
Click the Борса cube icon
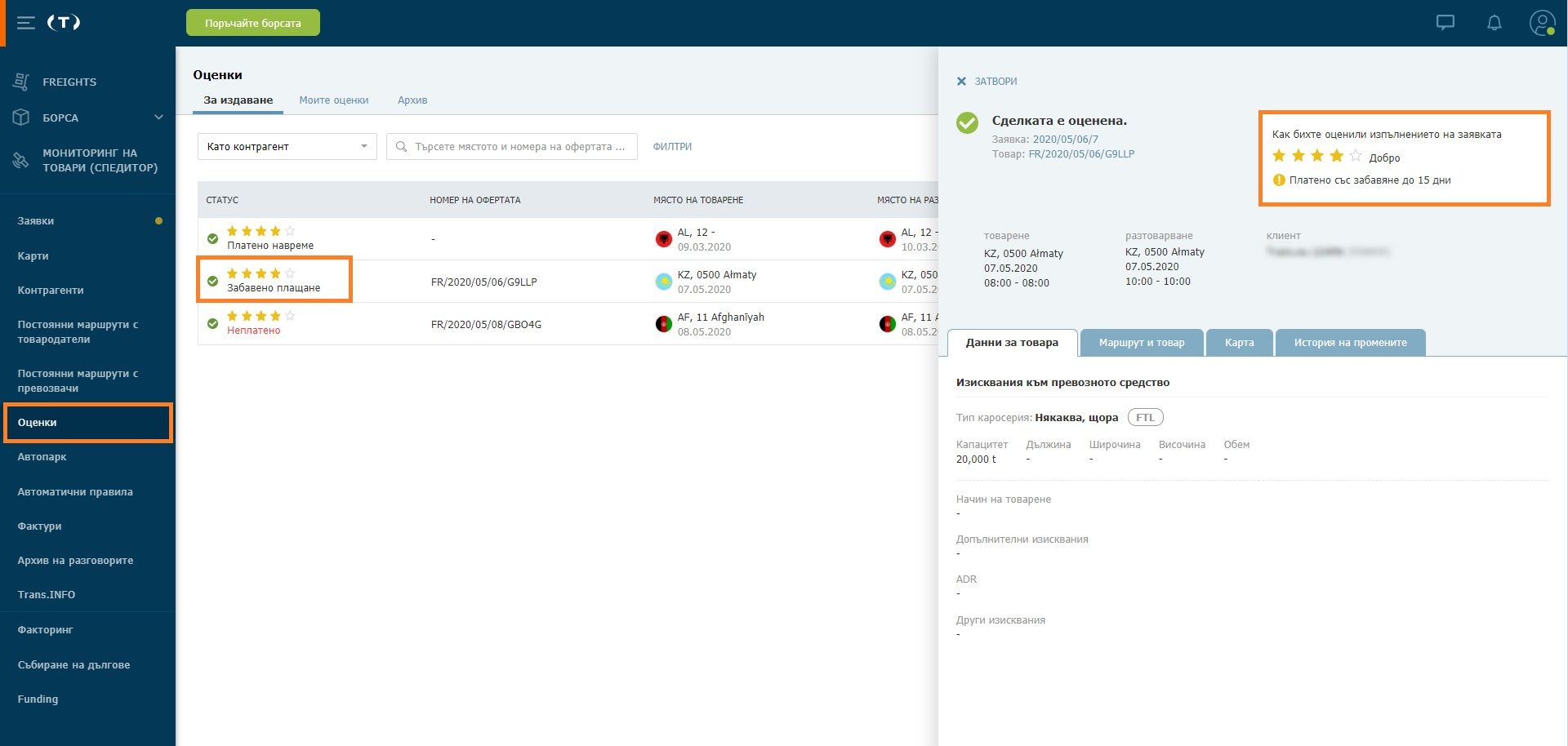(22, 118)
